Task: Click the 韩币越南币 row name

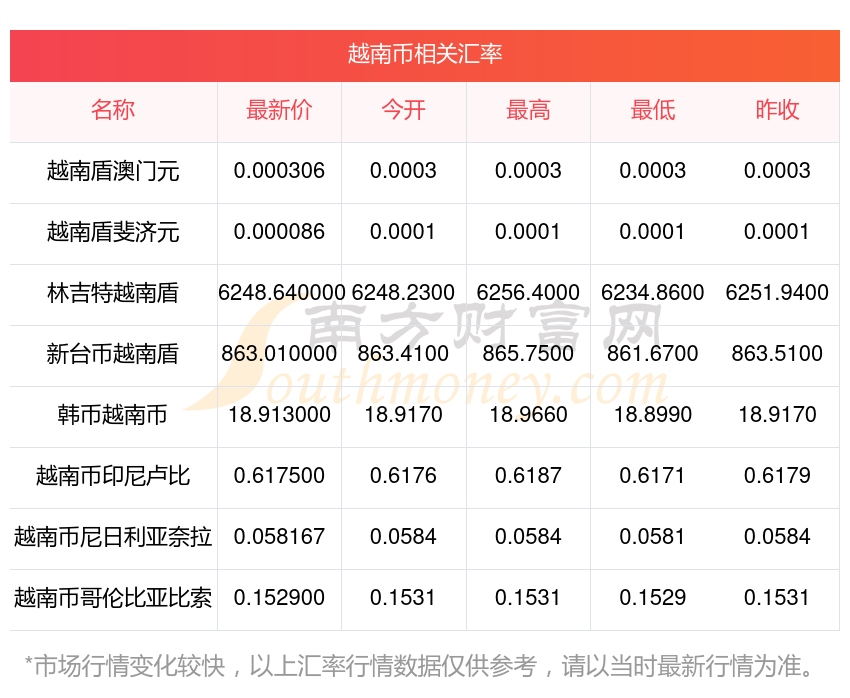Action: 113,415
